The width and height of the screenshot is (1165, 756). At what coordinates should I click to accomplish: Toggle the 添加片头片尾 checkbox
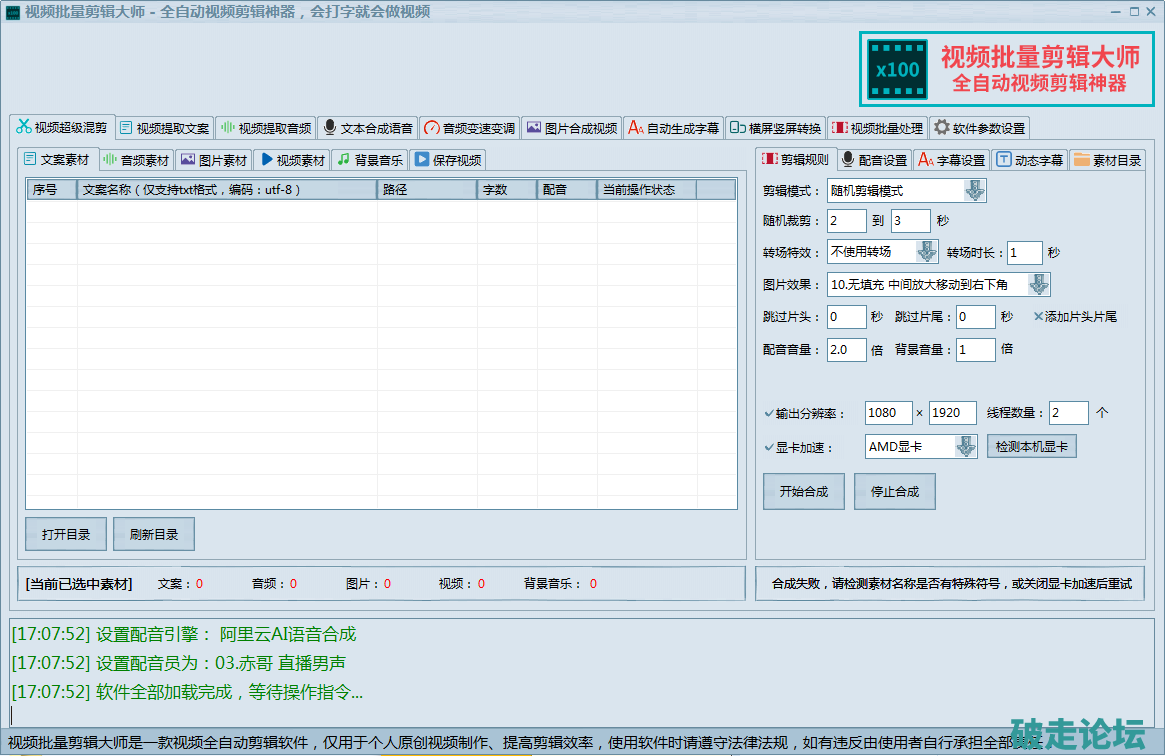(x=1039, y=317)
